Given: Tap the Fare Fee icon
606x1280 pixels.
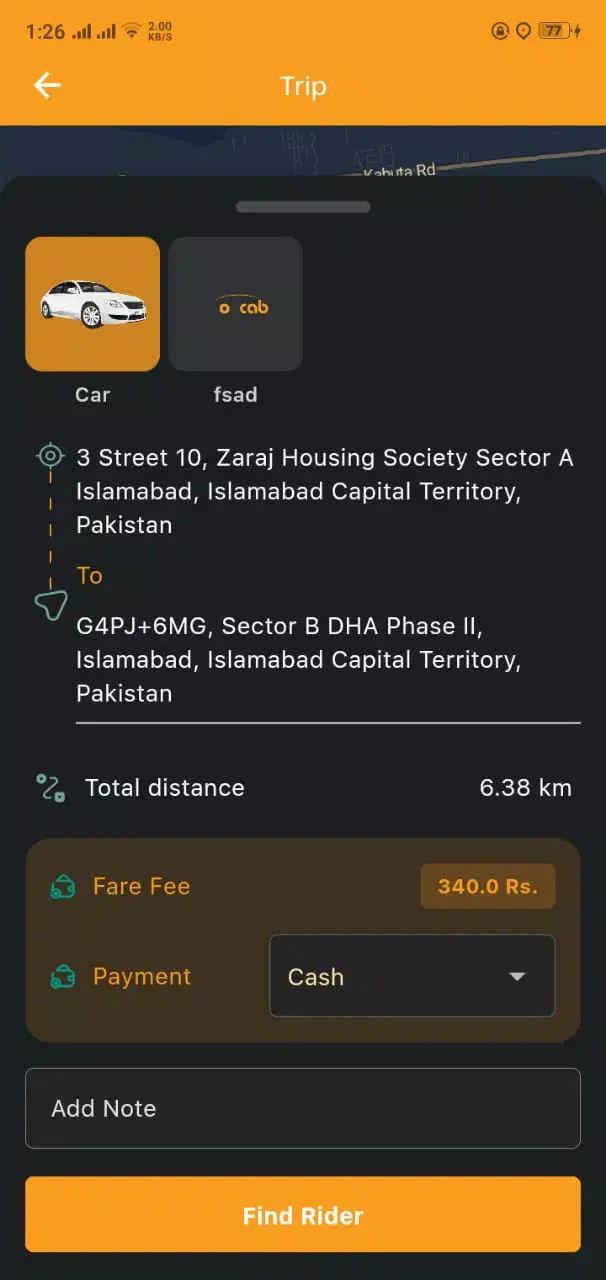Looking at the screenshot, I should 62,887.
